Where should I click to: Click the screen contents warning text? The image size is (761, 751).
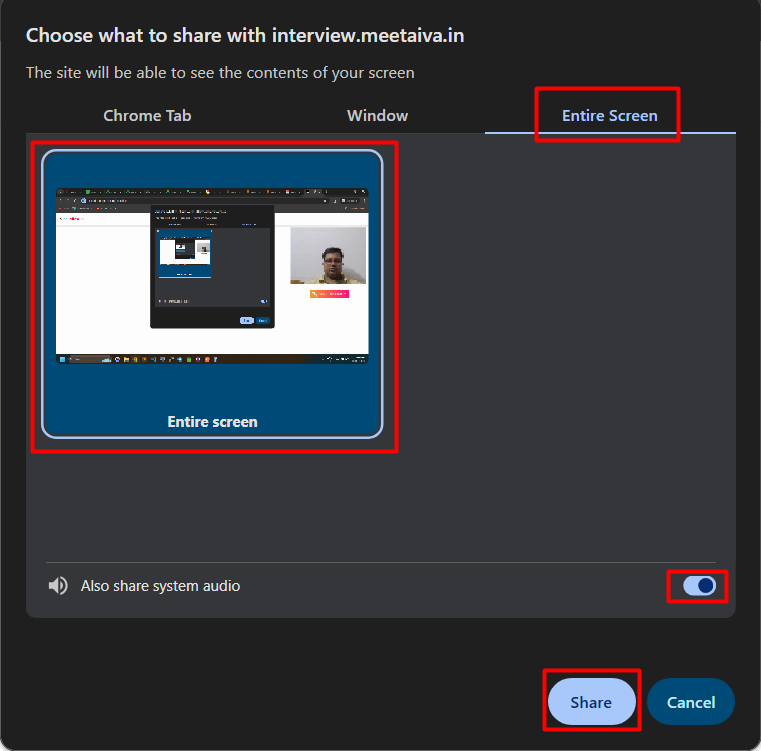coord(220,72)
